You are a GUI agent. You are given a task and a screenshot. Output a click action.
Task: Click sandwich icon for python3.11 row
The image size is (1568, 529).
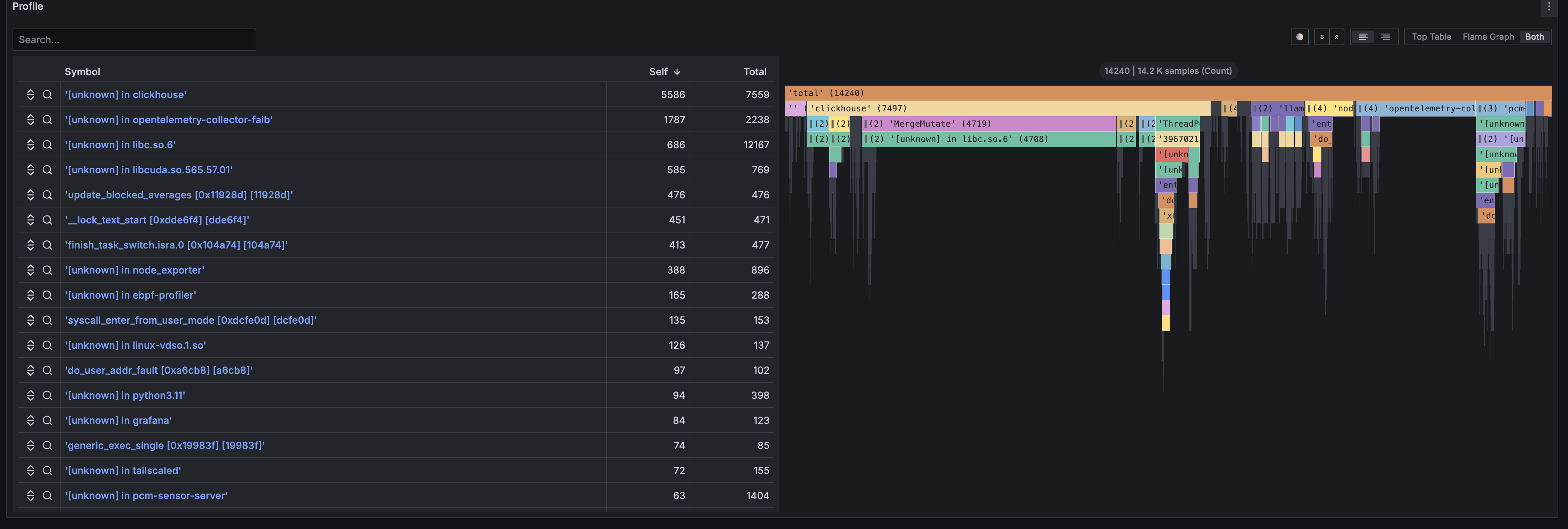point(30,395)
